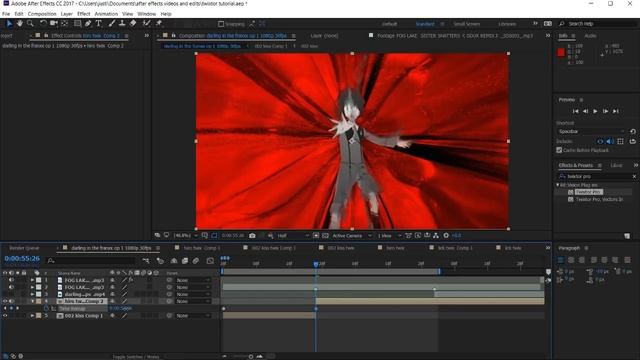Screen dimensions: 640x360
Task: Select the Roto Brush tool
Action: point(147,24)
